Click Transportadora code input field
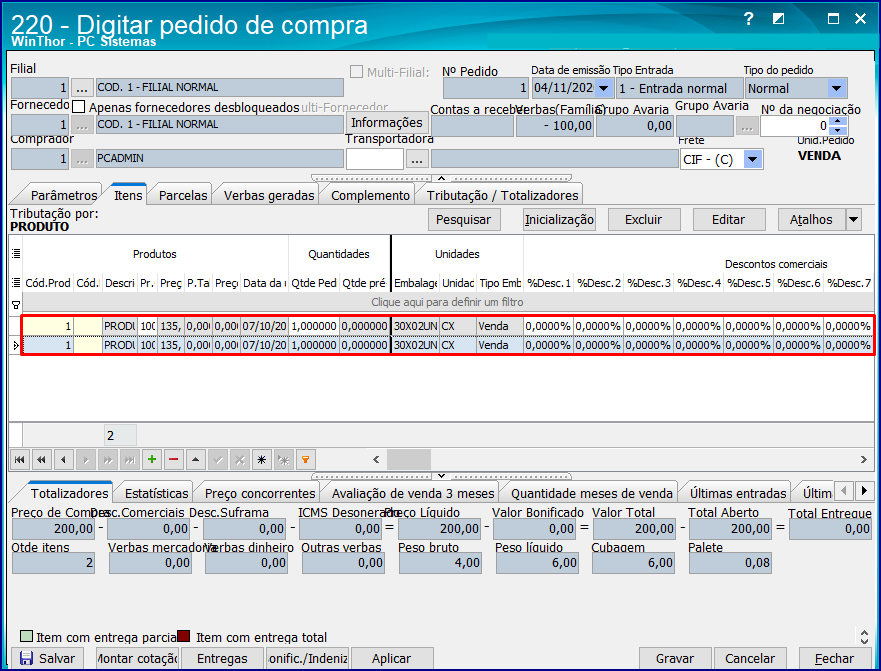Screen dimensions: 881x671 375,159
